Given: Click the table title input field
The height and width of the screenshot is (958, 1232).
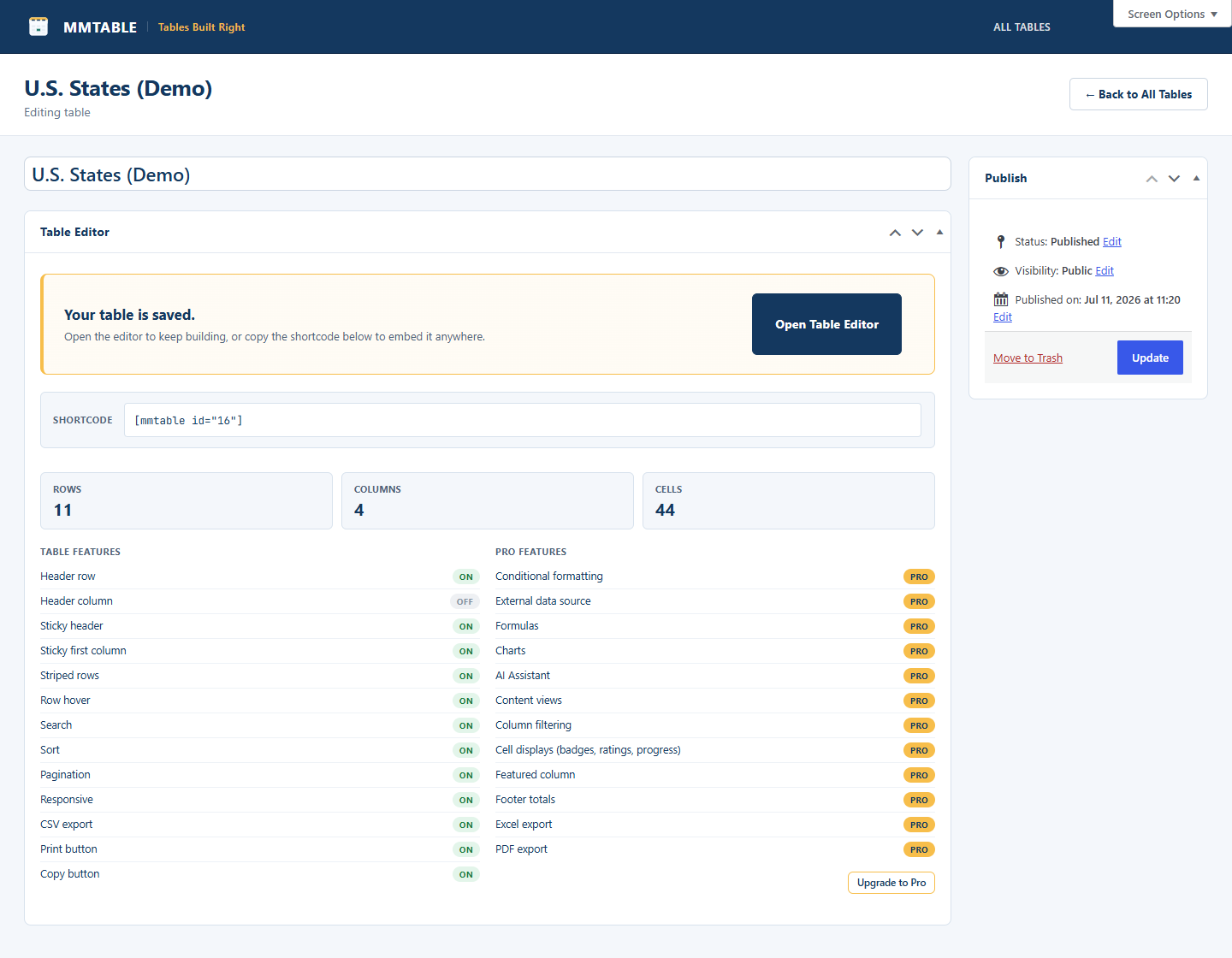Looking at the screenshot, I should pyautogui.click(x=488, y=174).
